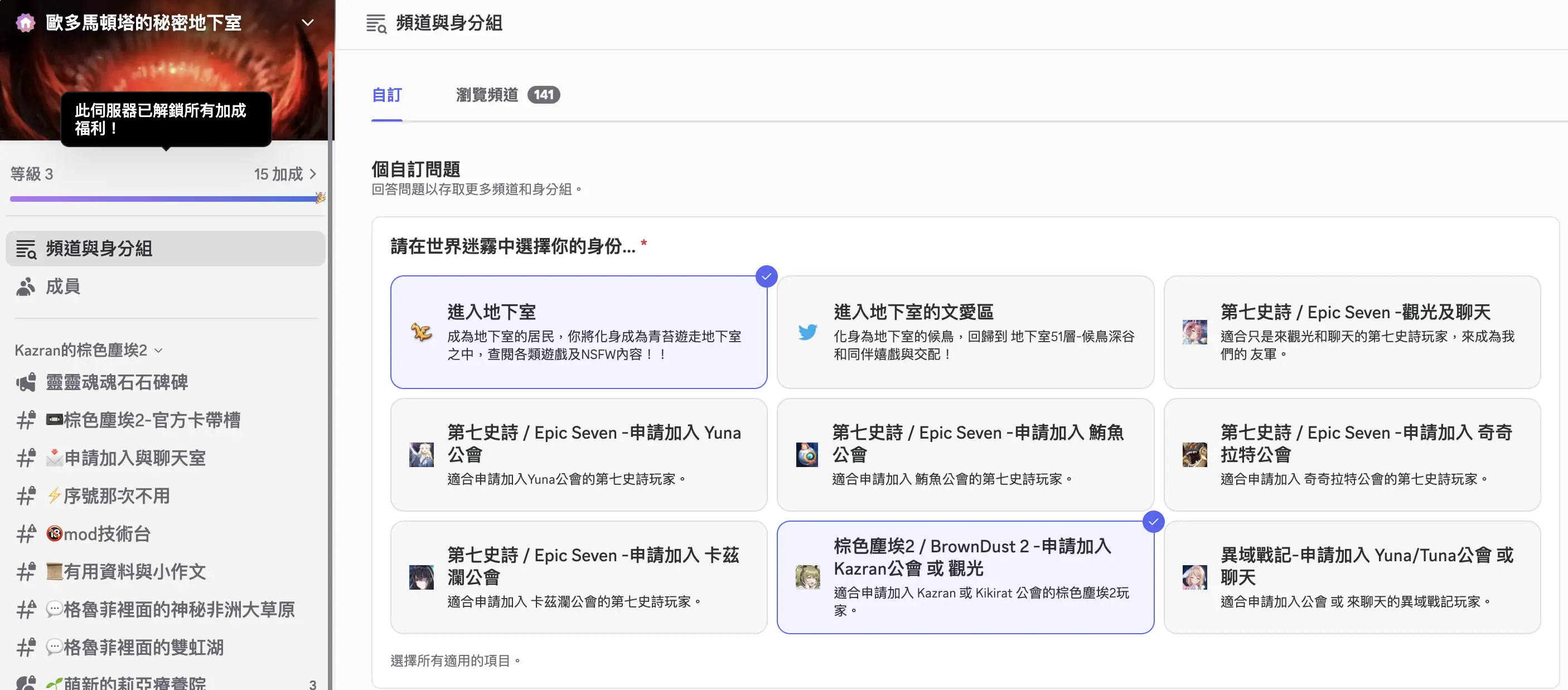
Task: Click hash icon of 官方卡帶槽 channel
Action: [x=26, y=420]
